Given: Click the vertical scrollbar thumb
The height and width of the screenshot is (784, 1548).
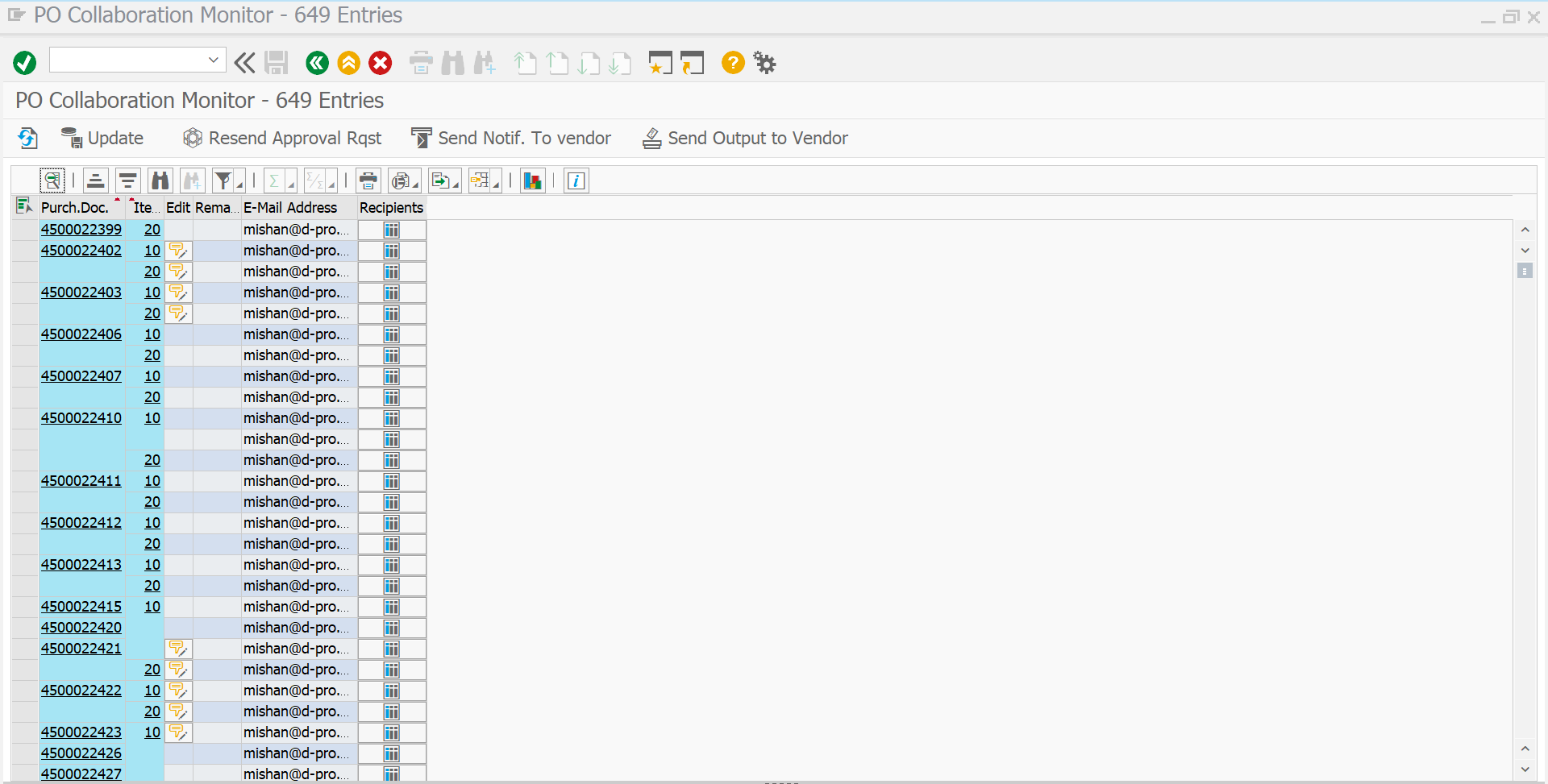Looking at the screenshot, I should click(x=1525, y=271).
